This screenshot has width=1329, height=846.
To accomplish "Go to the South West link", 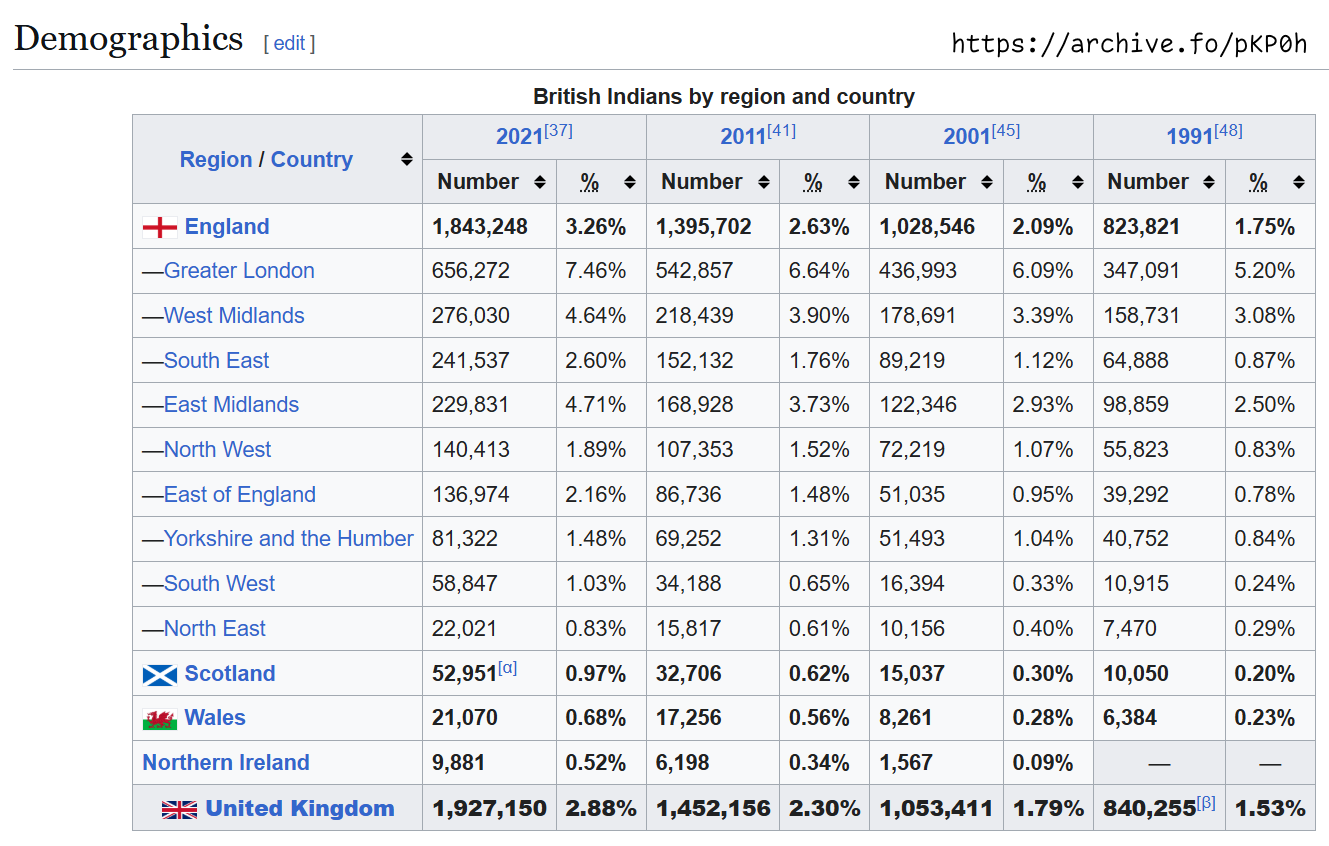I will (219, 584).
